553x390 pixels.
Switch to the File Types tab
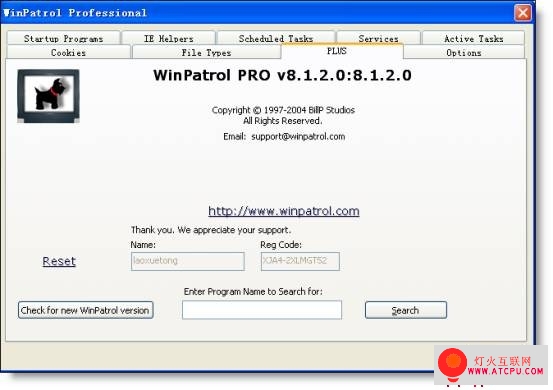[206, 52]
